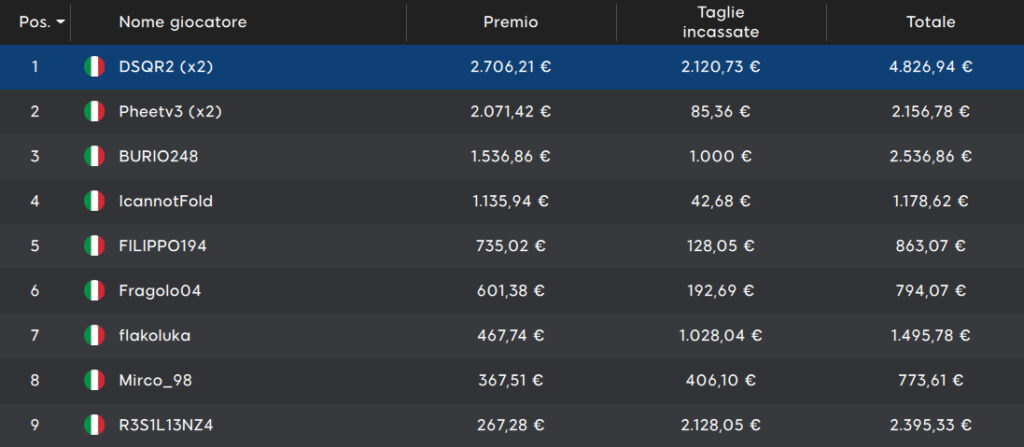Open player R3S1L13NZ4 name

166,425
